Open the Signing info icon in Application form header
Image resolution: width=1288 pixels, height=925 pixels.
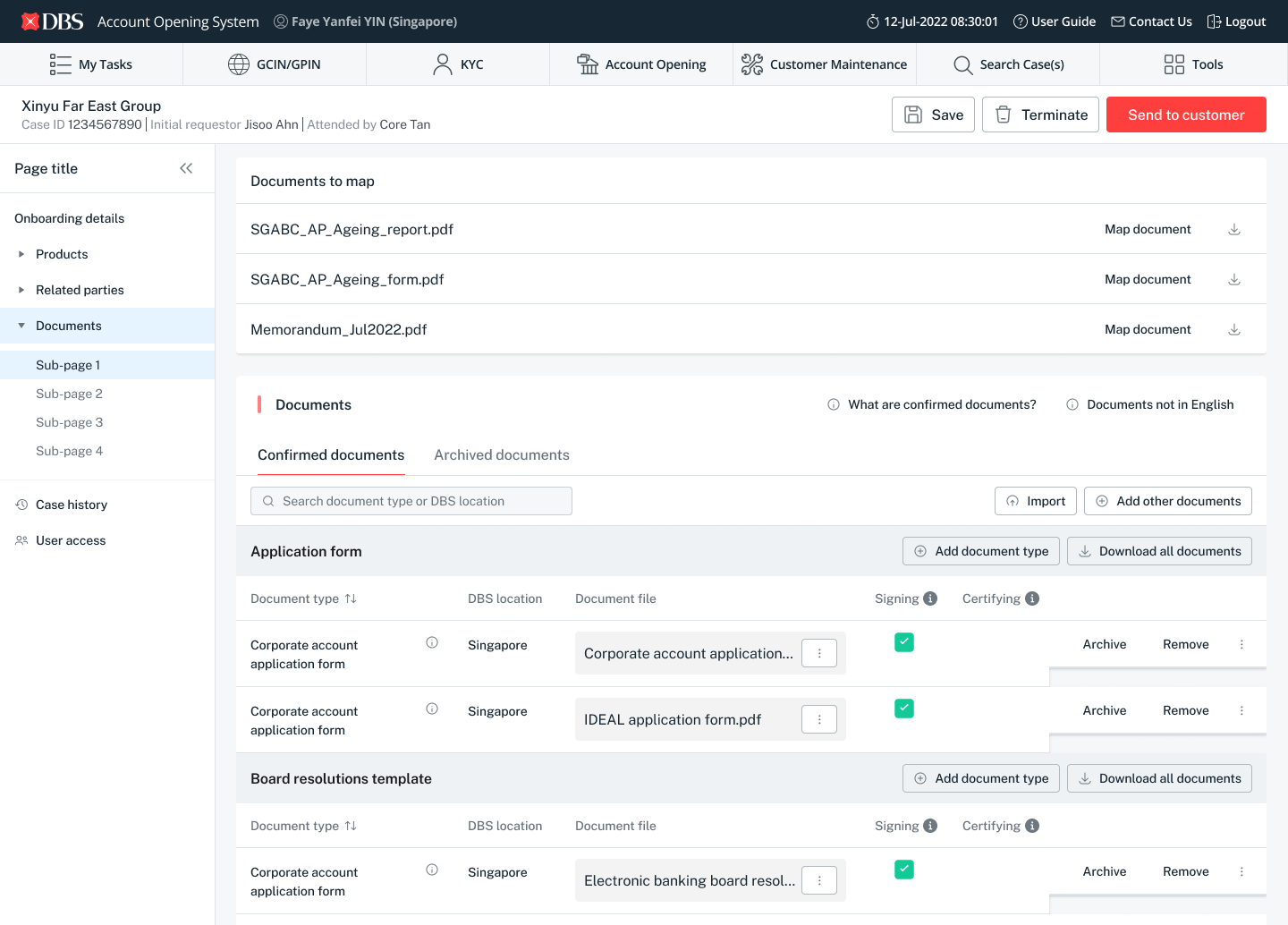point(930,598)
